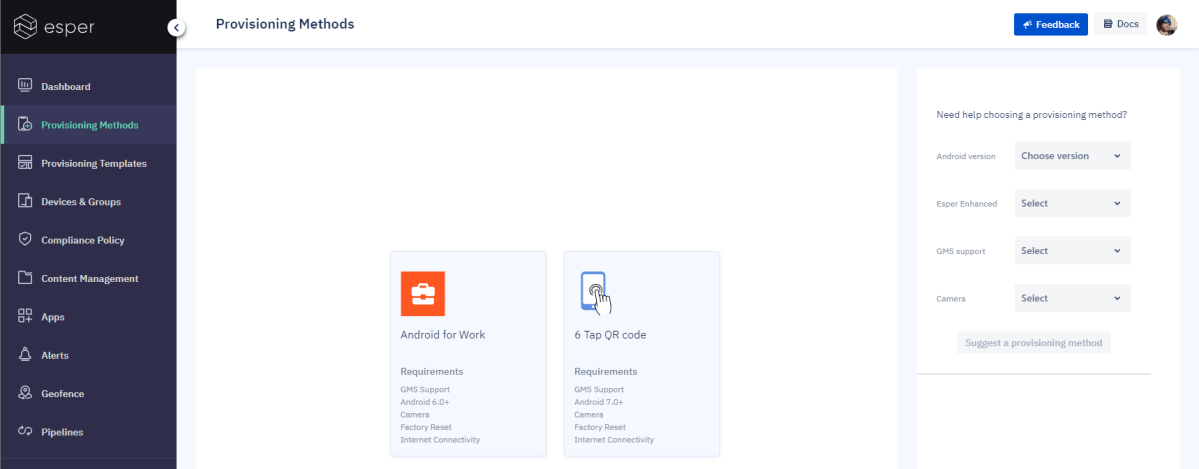Click the Feedback button
1199x469 pixels.
[1051, 24]
